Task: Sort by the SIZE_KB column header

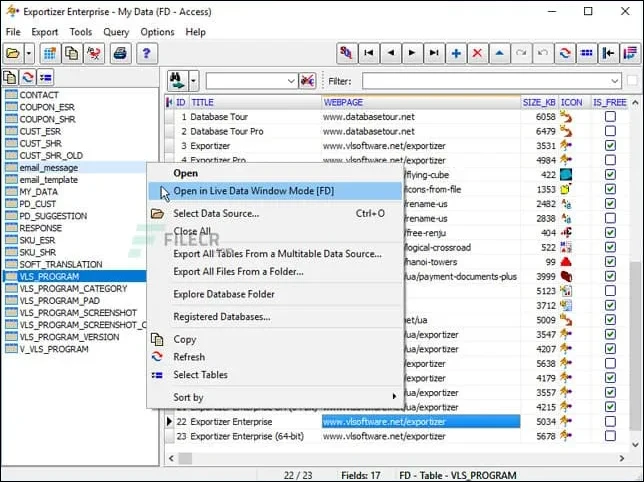Action: (x=539, y=102)
